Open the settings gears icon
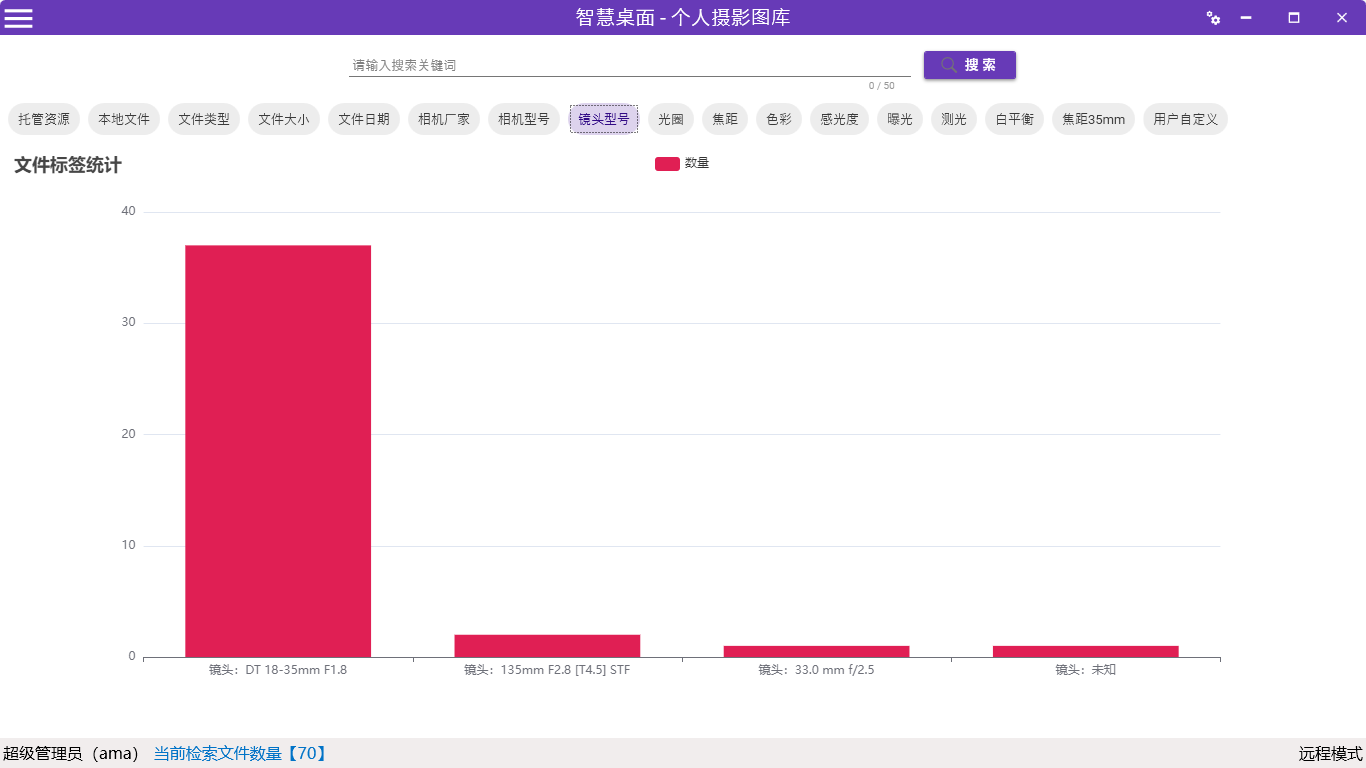The image size is (1366, 768). coord(1213,18)
